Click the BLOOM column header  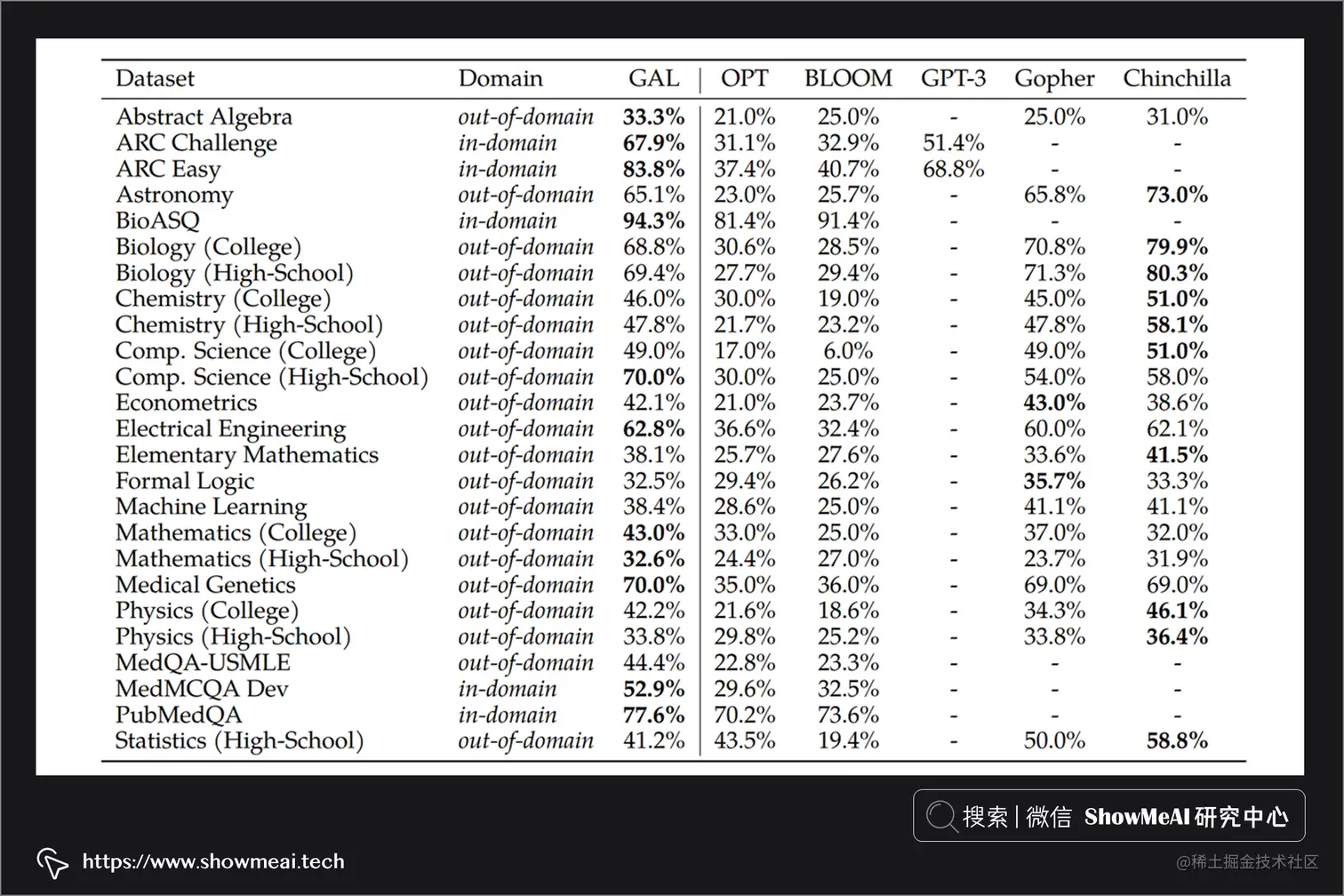tap(848, 78)
